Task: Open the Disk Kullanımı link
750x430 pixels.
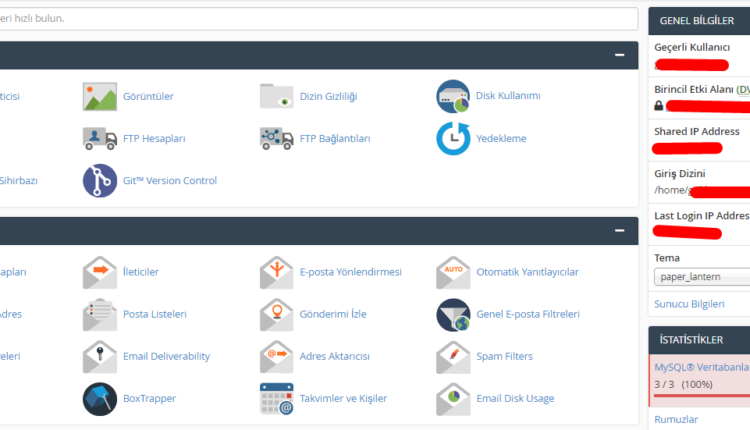Action: click(508, 96)
